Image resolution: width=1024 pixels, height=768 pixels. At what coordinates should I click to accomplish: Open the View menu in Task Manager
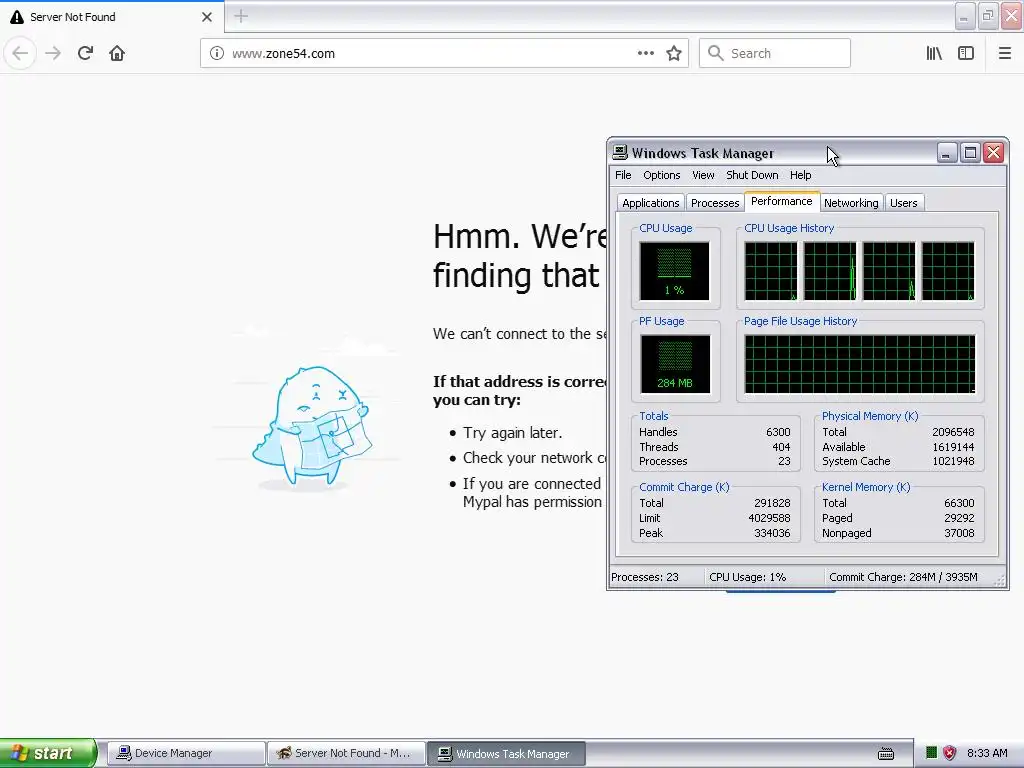click(703, 175)
